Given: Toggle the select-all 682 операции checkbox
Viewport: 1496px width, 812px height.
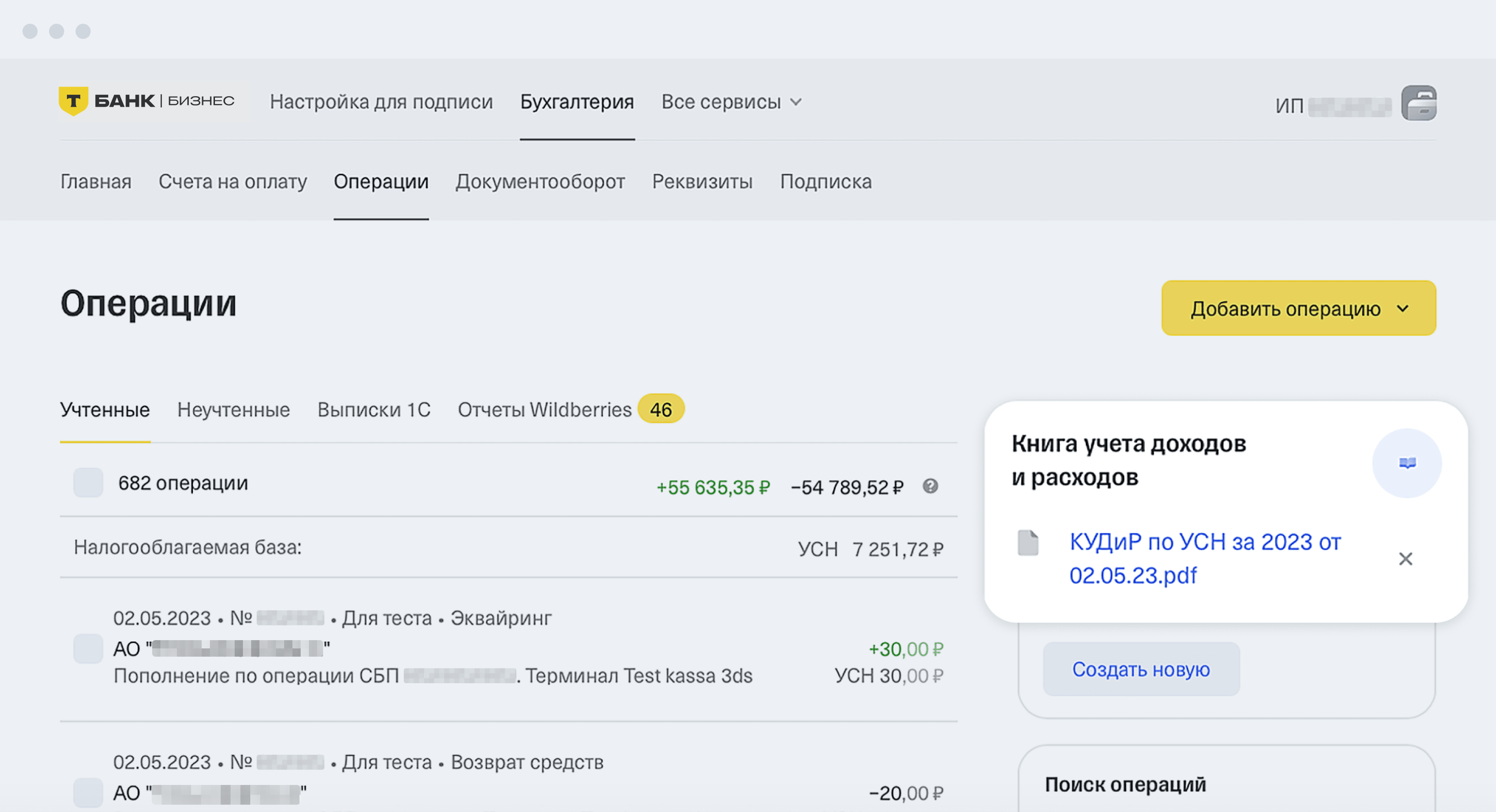Looking at the screenshot, I should [88, 483].
